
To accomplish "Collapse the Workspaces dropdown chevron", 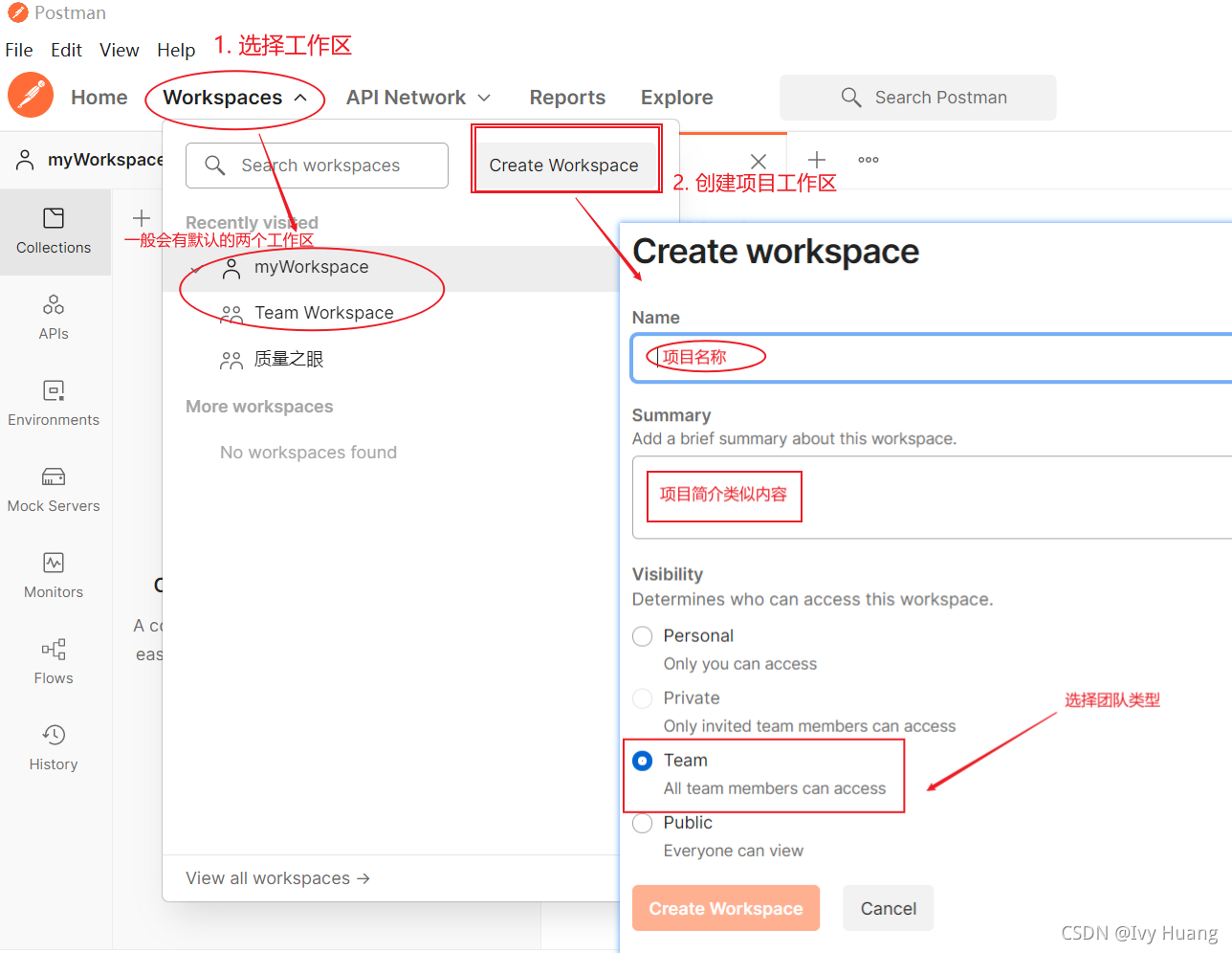I will coord(300,98).
